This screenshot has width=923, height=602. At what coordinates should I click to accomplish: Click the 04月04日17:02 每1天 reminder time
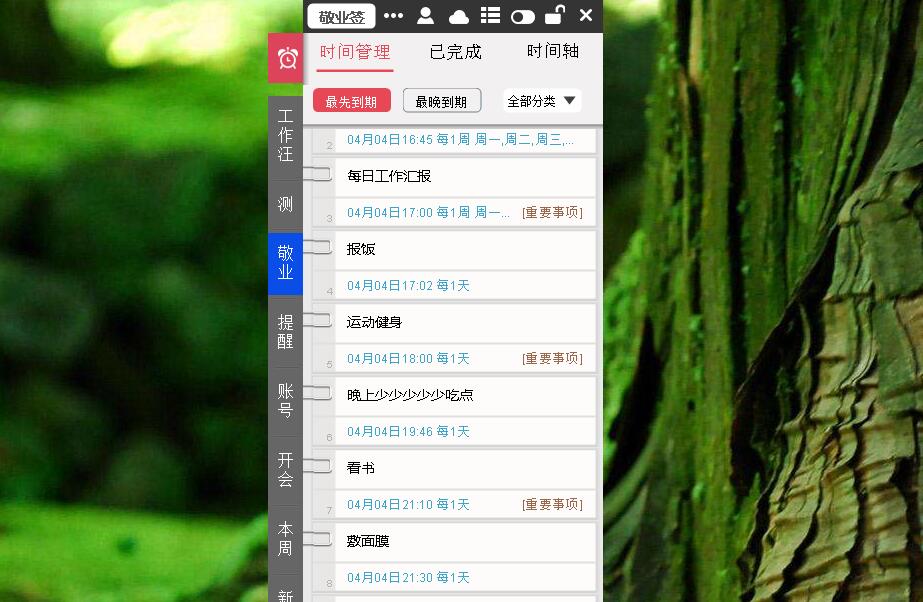[408, 285]
